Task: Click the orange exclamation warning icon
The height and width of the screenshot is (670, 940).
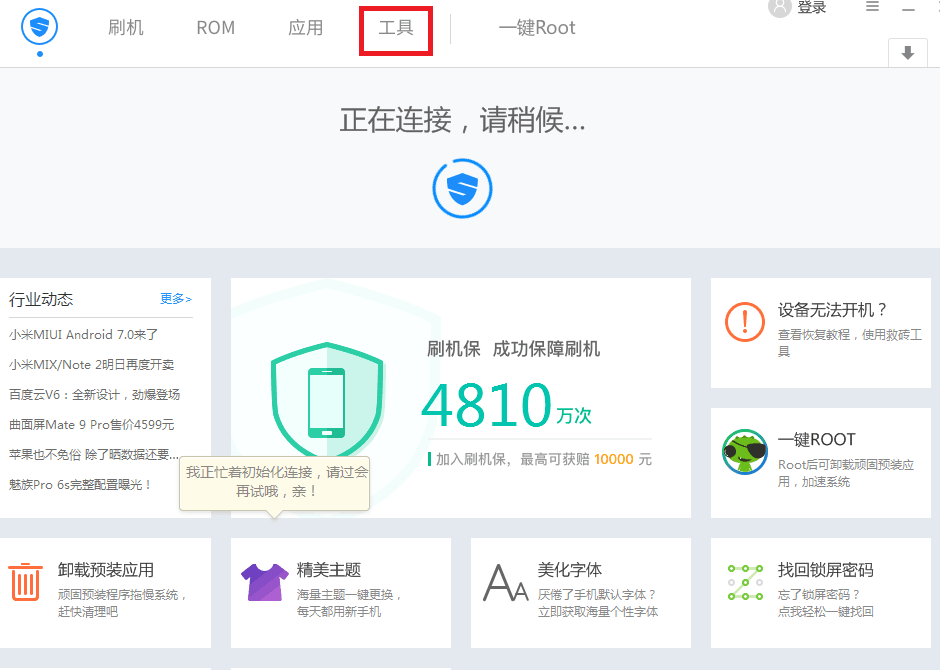Action: 745,322
